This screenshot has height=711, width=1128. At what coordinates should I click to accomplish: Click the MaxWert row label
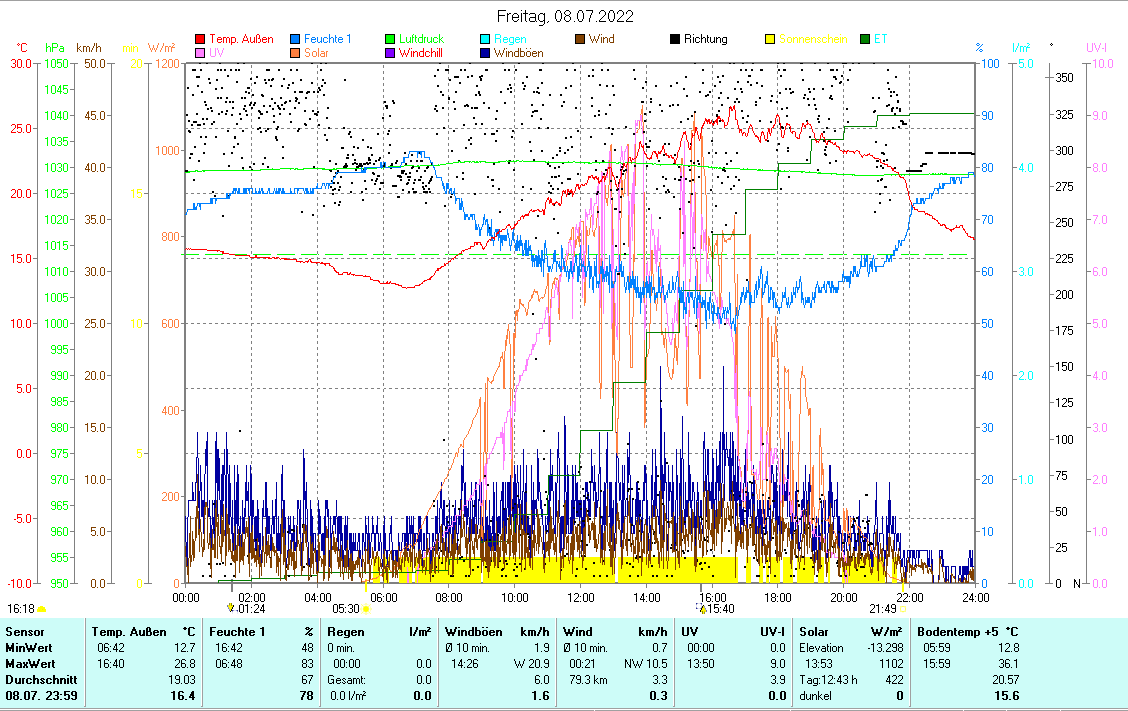point(29,663)
